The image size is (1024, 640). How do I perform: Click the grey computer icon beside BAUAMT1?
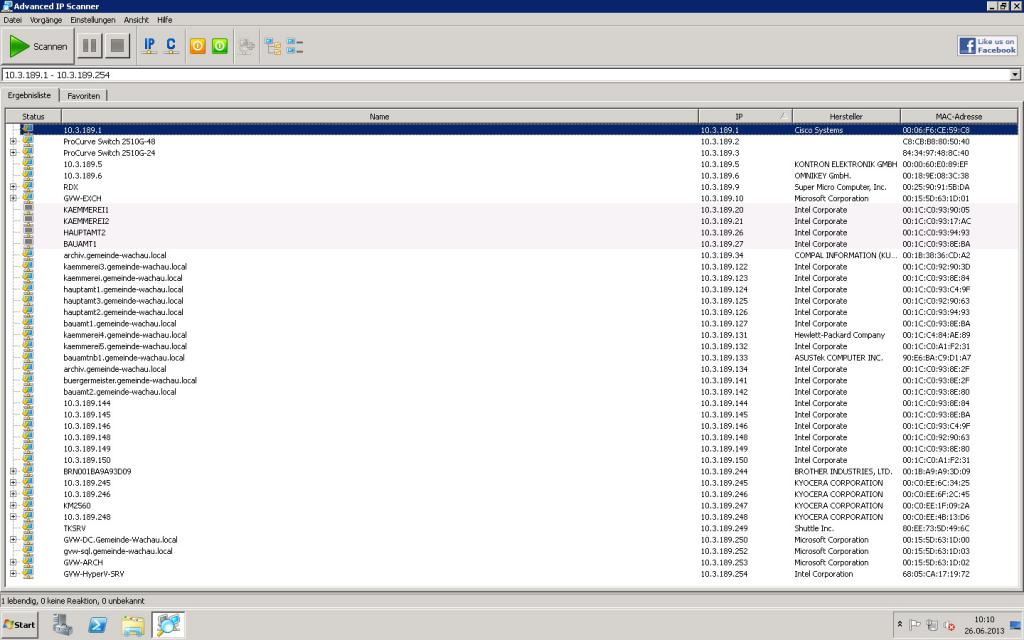click(x=28, y=244)
